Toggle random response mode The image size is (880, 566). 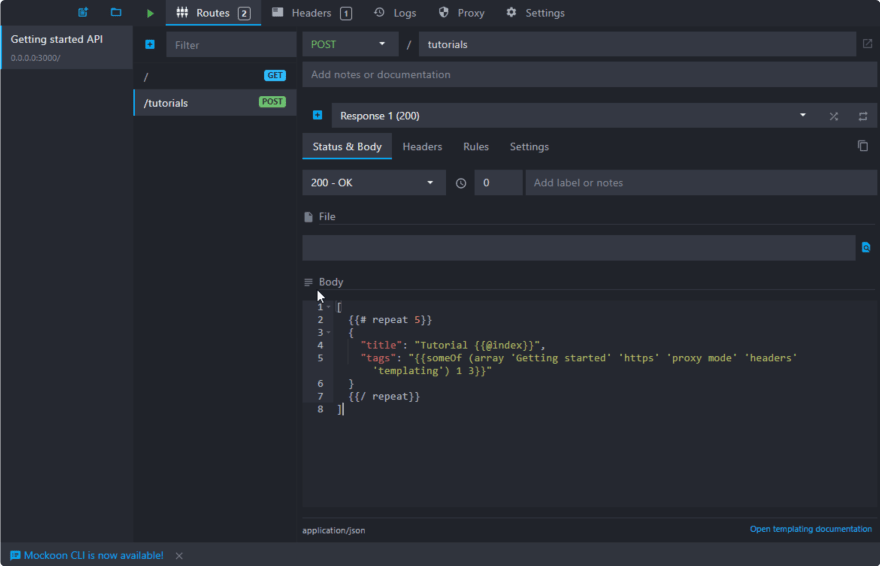pos(833,116)
